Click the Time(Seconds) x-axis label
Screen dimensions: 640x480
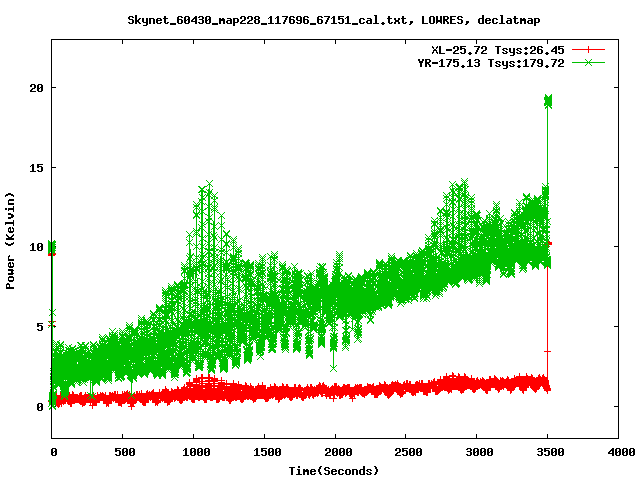[333, 471]
